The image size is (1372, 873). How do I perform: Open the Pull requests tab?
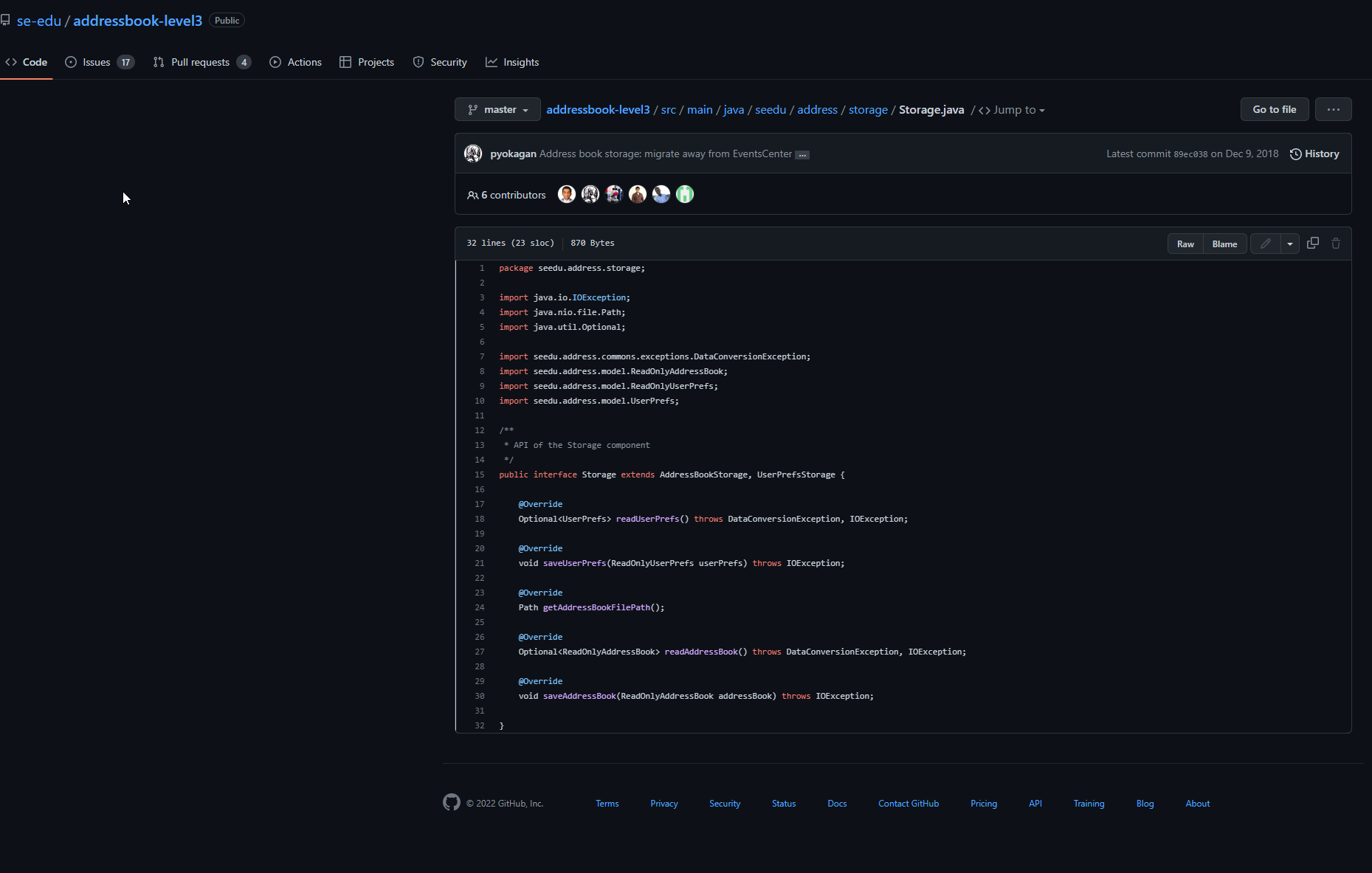pyautogui.click(x=201, y=62)
